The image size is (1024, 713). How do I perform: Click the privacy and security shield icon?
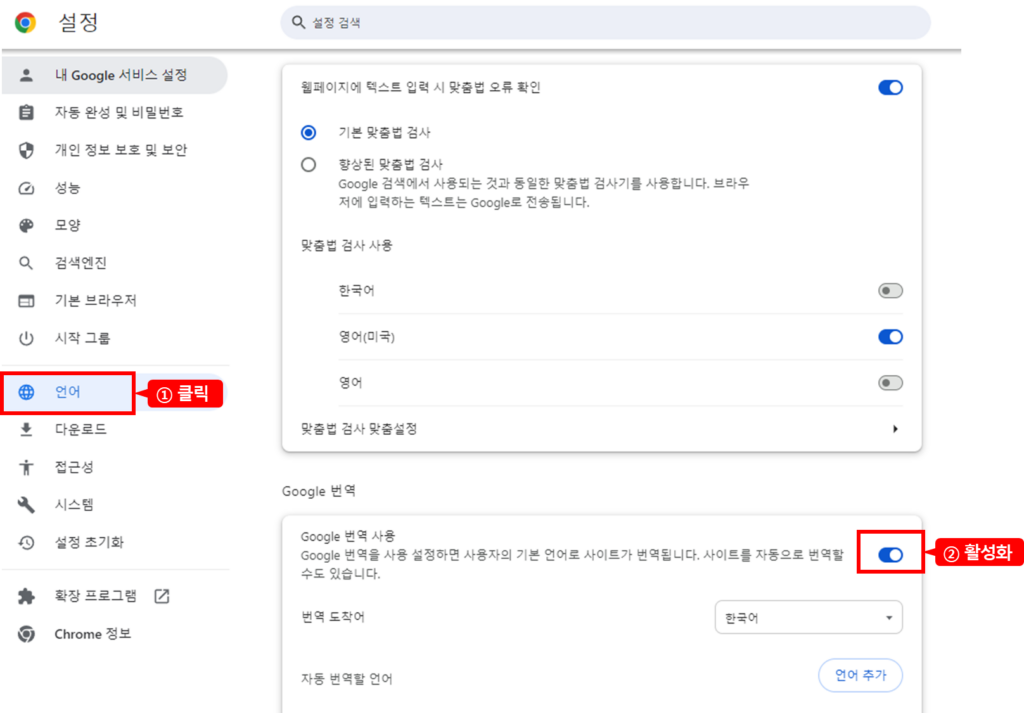coord(27,150)
